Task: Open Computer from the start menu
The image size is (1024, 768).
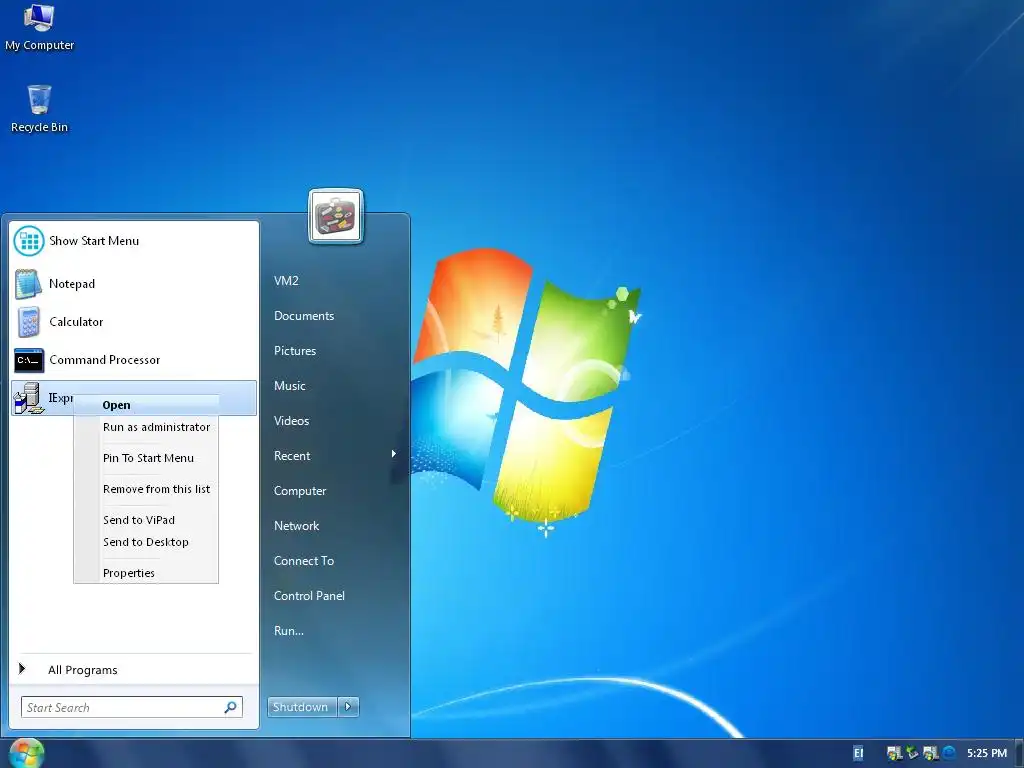Action: click(300, 491)
